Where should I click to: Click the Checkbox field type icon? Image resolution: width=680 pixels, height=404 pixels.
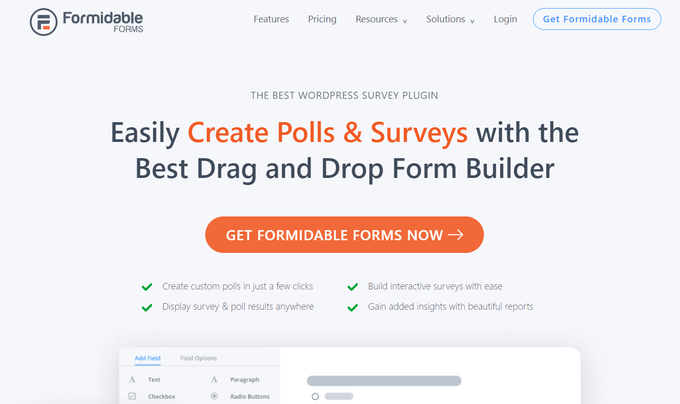132,396
